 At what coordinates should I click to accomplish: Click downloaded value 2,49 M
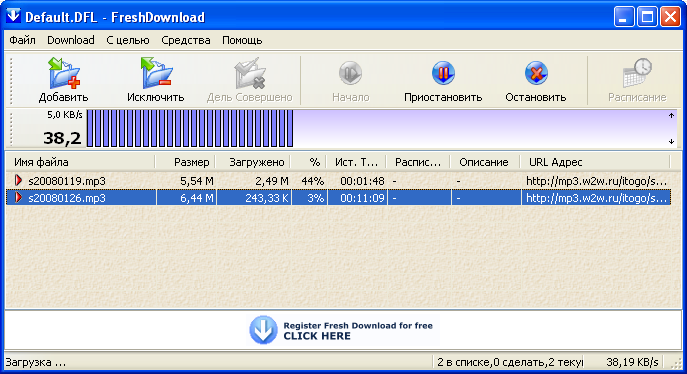point(272,181)
